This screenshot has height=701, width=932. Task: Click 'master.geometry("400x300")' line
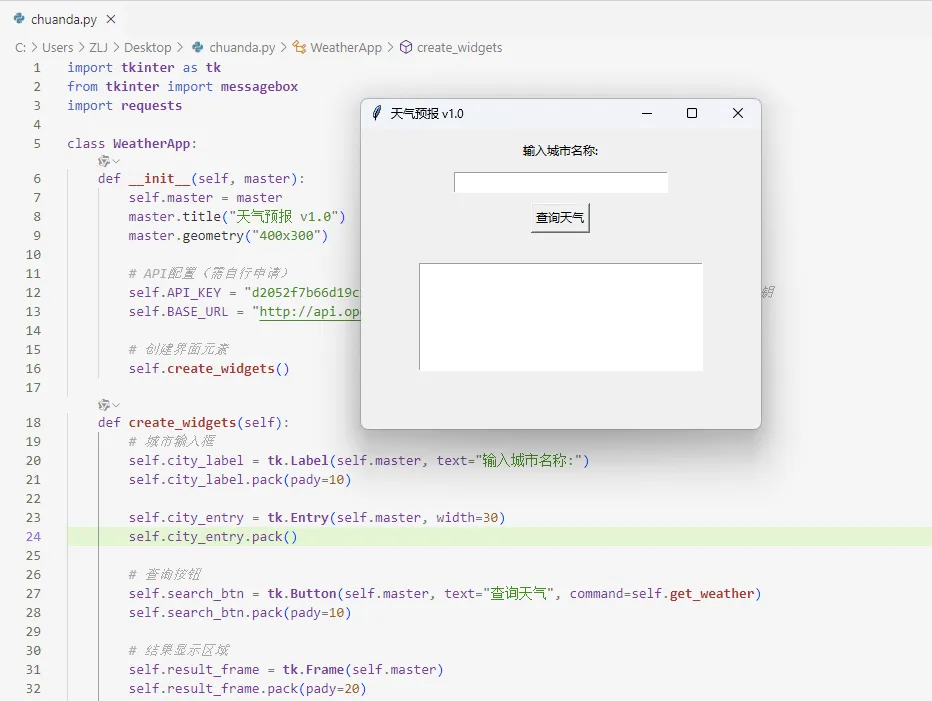coord(228,235)
